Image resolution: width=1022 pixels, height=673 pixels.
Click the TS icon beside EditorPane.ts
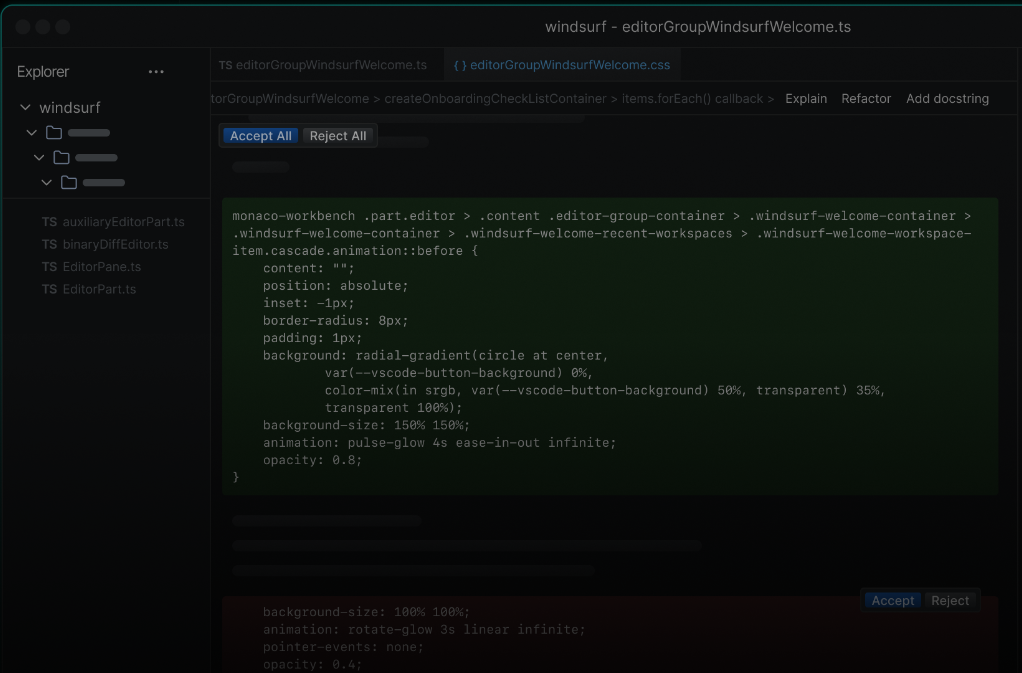pos(49,266)
